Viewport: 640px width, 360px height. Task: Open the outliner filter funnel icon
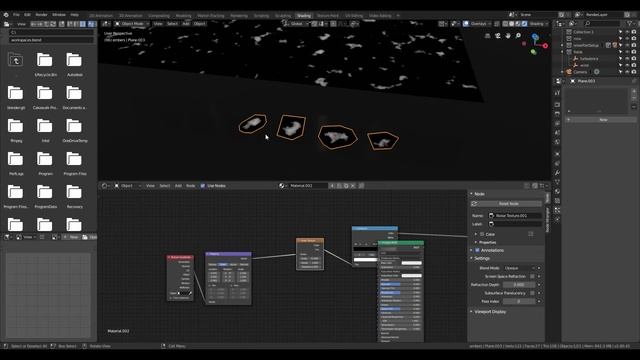pos(630,24)
